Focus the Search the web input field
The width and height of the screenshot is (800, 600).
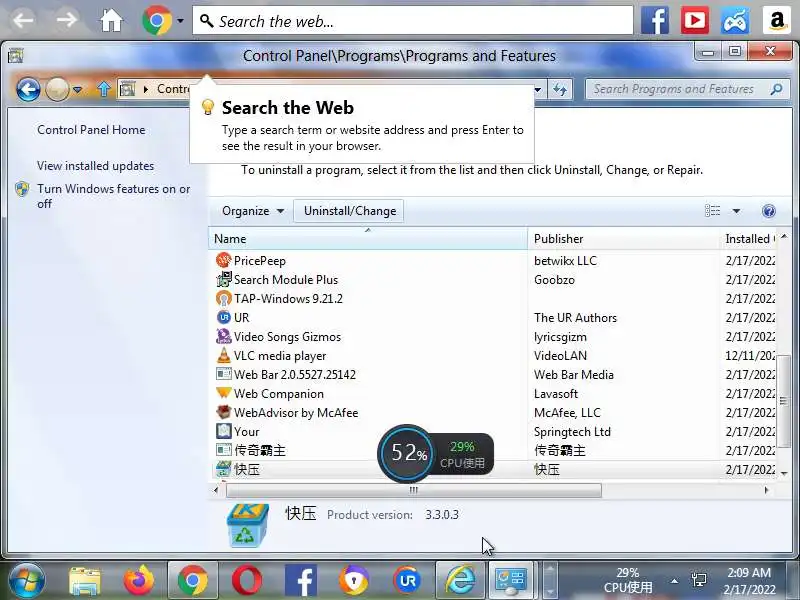413,21
